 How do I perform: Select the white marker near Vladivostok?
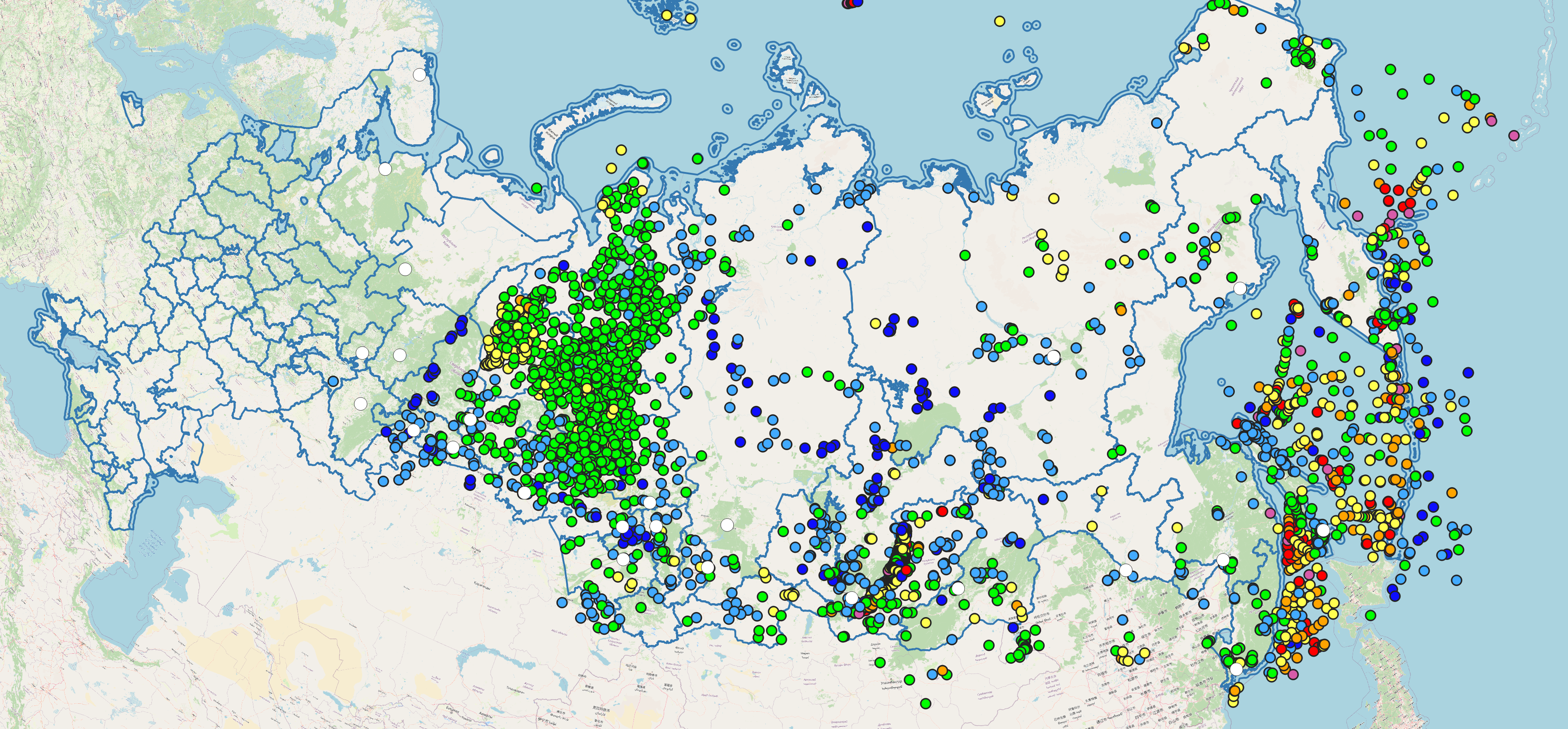(1236, 669)
